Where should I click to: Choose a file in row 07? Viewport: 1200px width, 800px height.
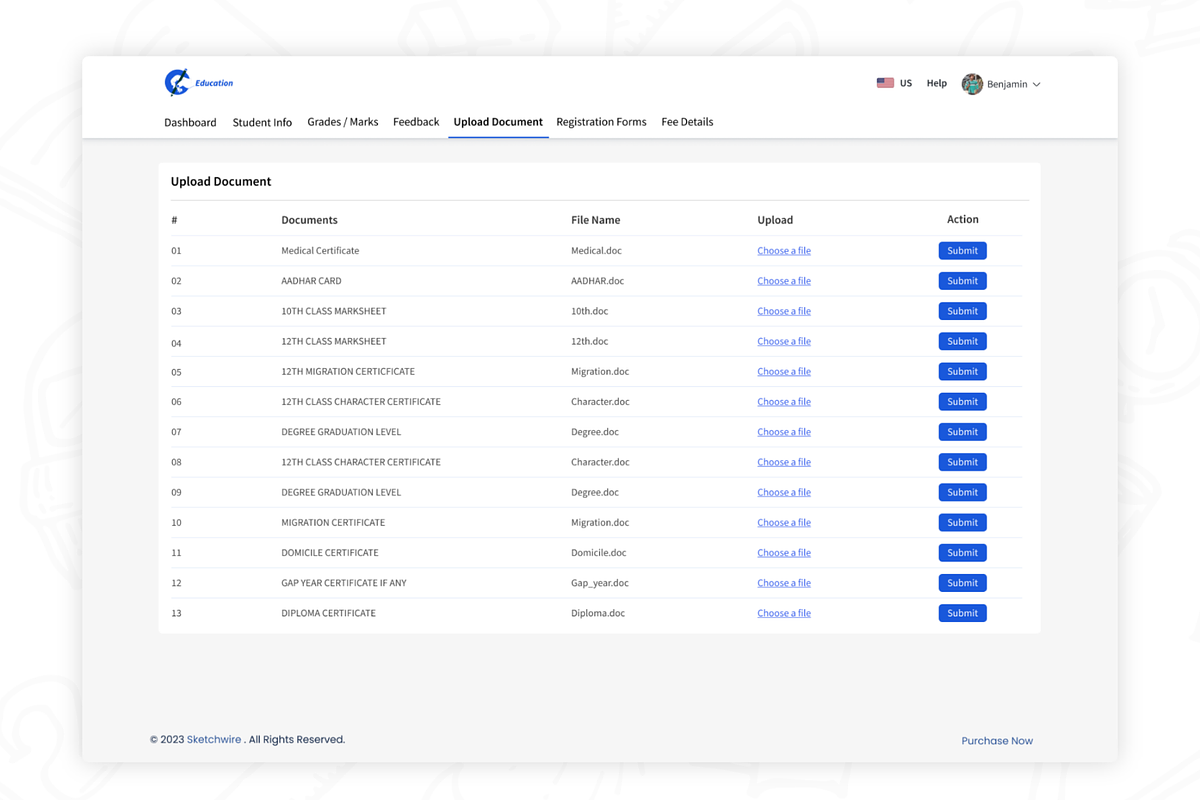(x=784, y=432)
